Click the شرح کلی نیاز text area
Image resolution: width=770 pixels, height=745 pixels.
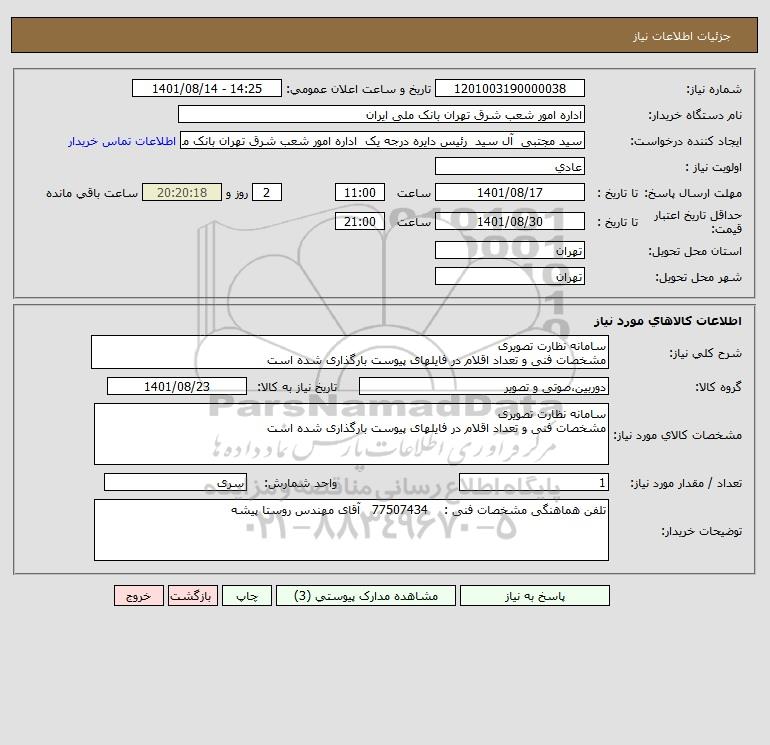[x=350, y=352]
